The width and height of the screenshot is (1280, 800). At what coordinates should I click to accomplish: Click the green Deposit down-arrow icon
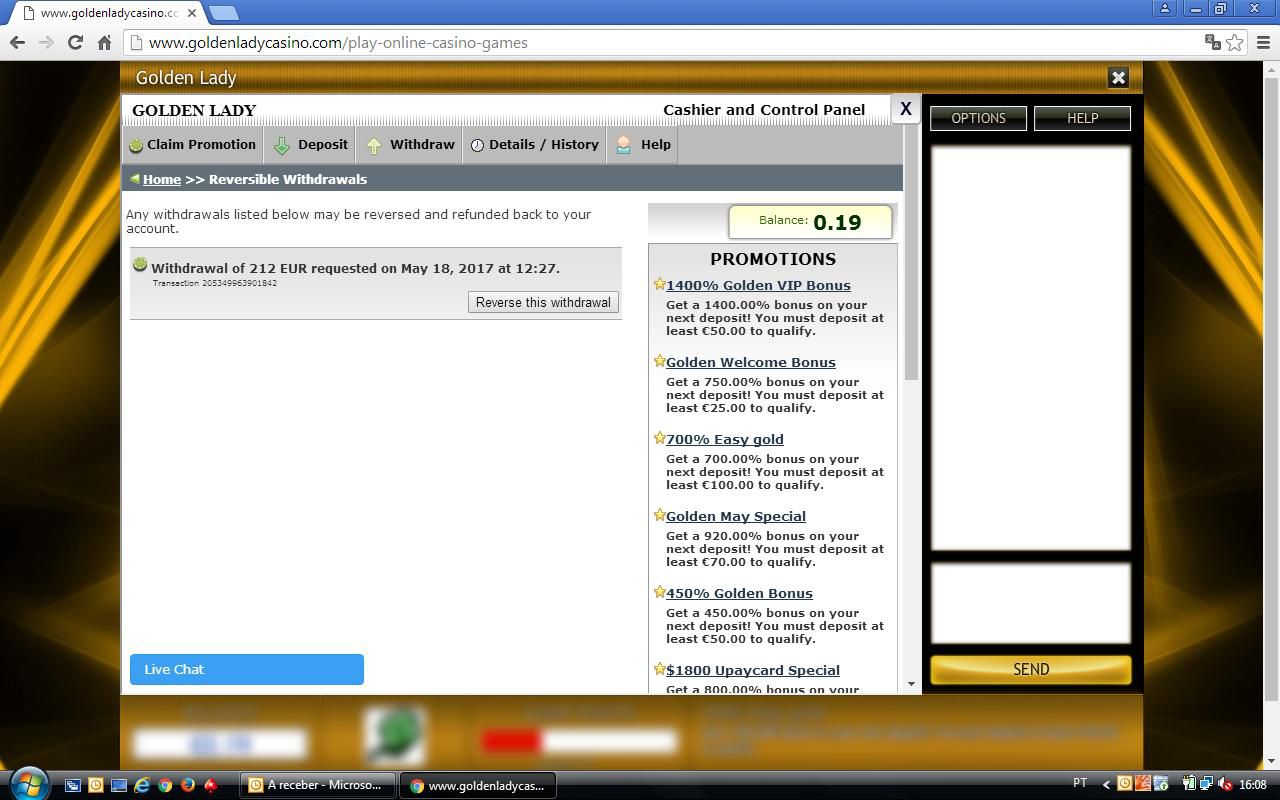[282, 146]
